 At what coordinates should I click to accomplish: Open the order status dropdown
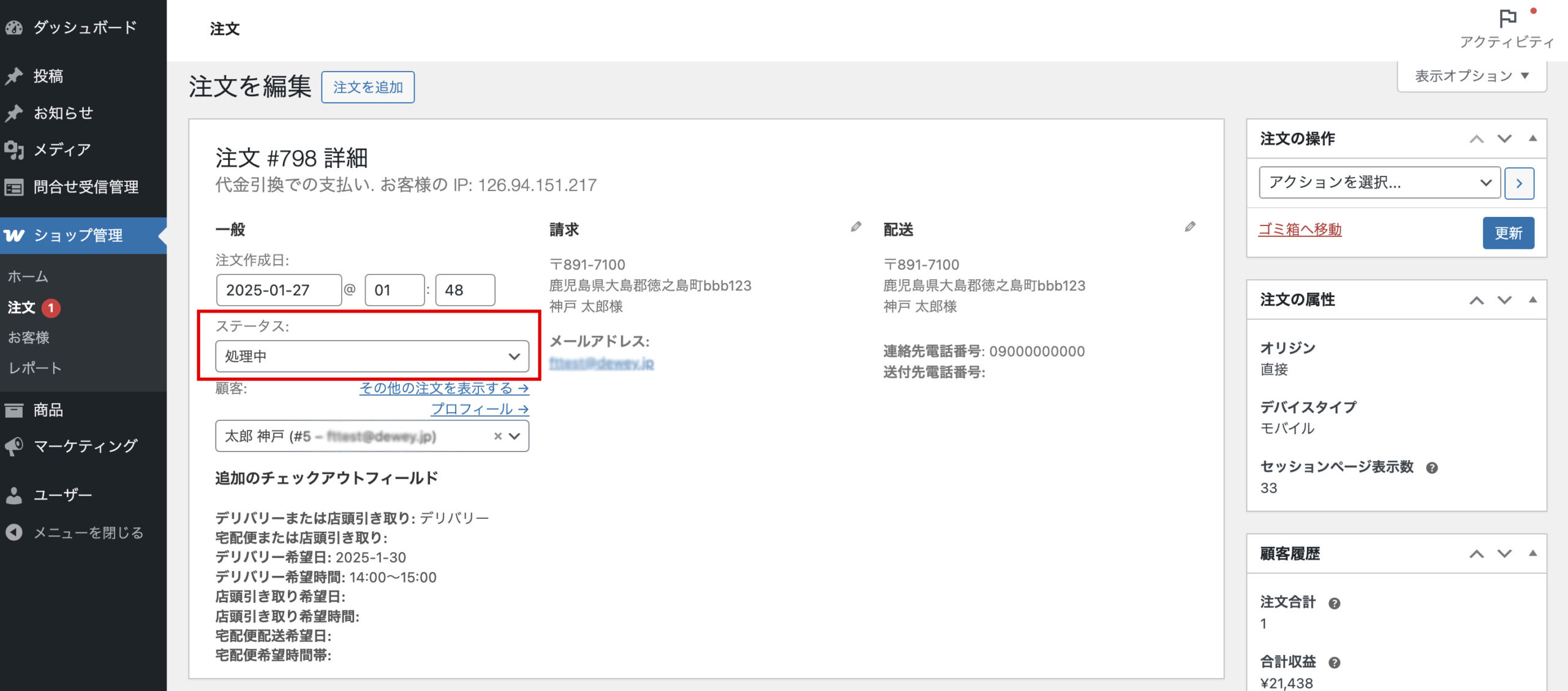click(x=372, y=357)
